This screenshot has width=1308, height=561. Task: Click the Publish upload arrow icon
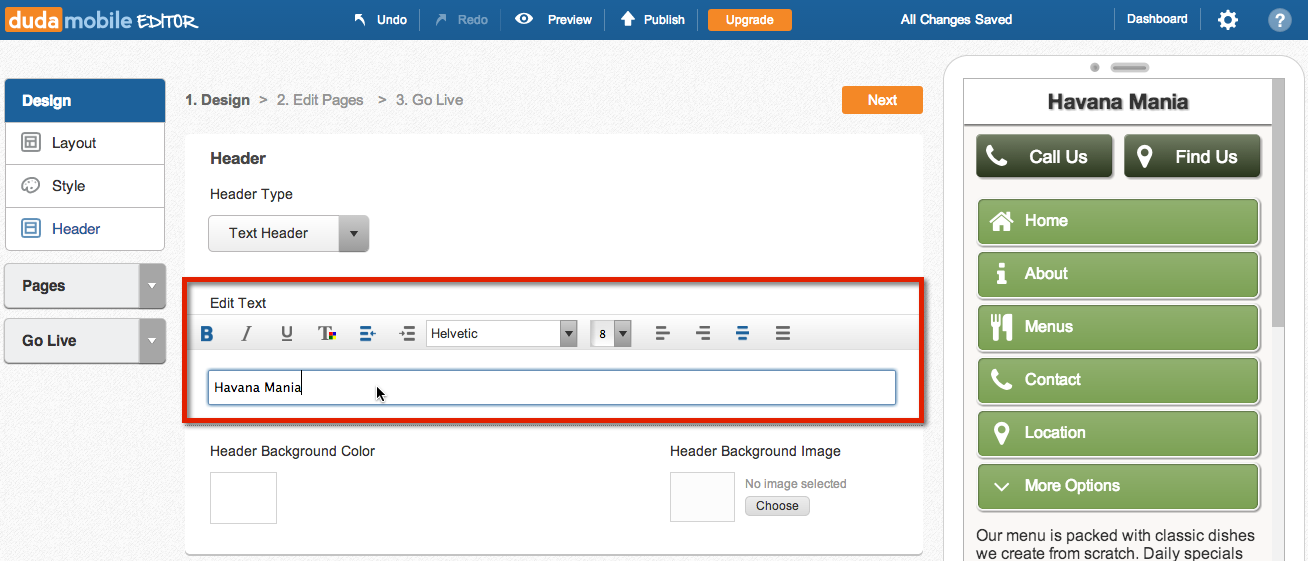[x=628, y=19]
